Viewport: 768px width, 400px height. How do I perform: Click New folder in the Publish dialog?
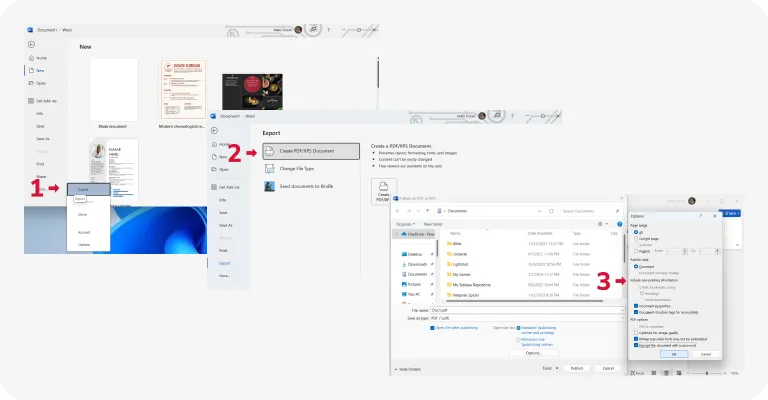pos(433,224)
